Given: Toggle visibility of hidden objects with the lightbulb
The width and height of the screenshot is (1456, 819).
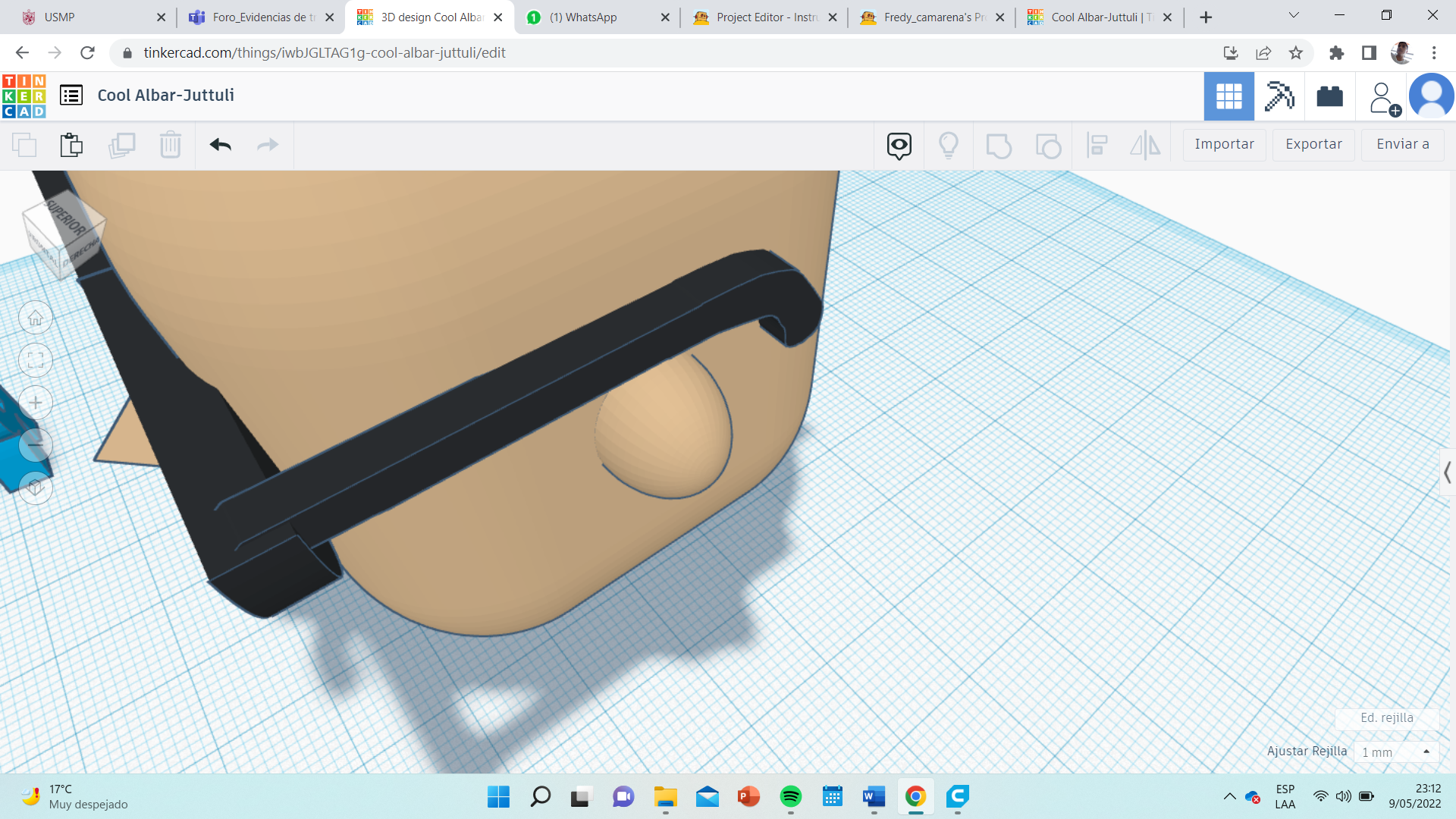Looking at the screenshot, I should click(x=949, y=145).
